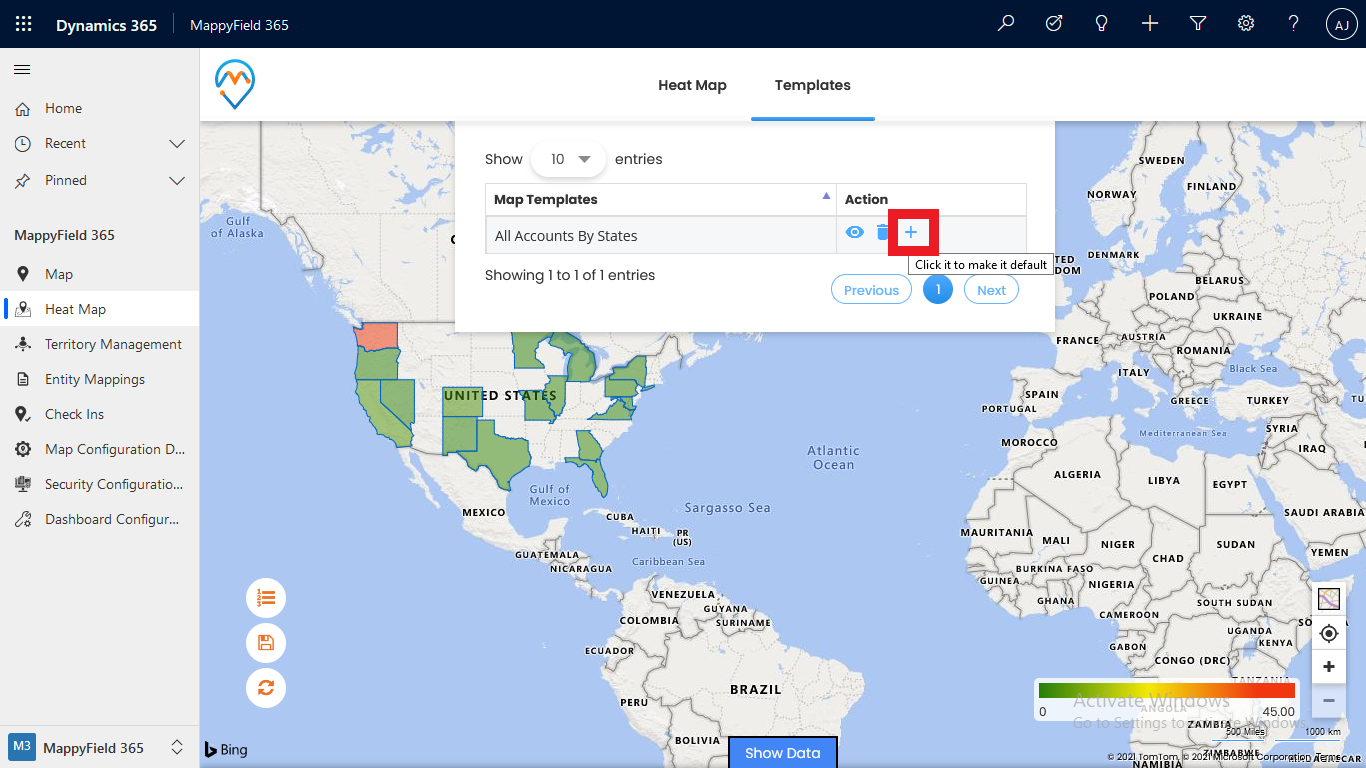Viewport: 1366px width, 768px height.
Task: Go to Home in sidebar
Action: point(99,108)
